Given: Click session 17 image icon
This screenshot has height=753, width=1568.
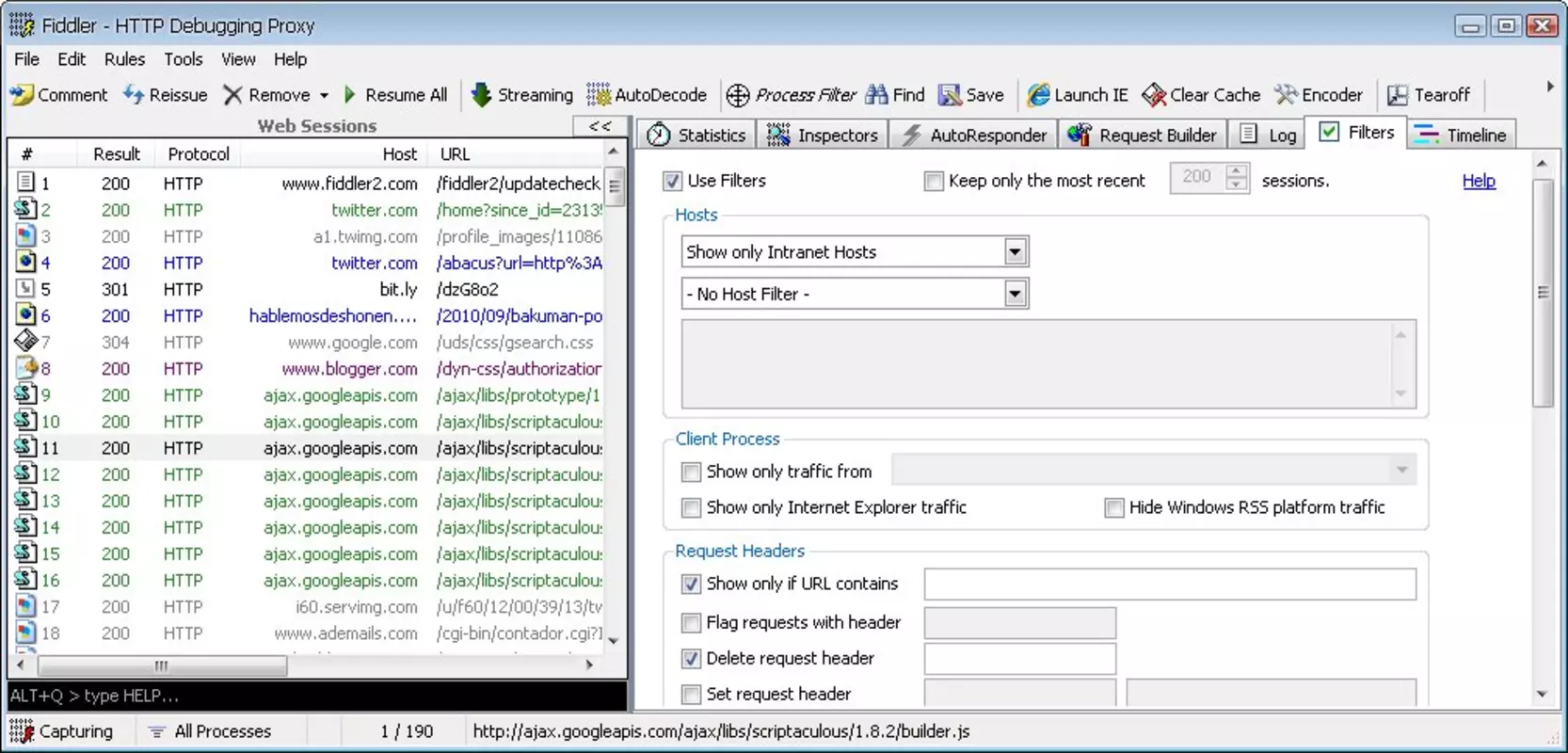Looking at the screenshot, I should tap(26, 606).
